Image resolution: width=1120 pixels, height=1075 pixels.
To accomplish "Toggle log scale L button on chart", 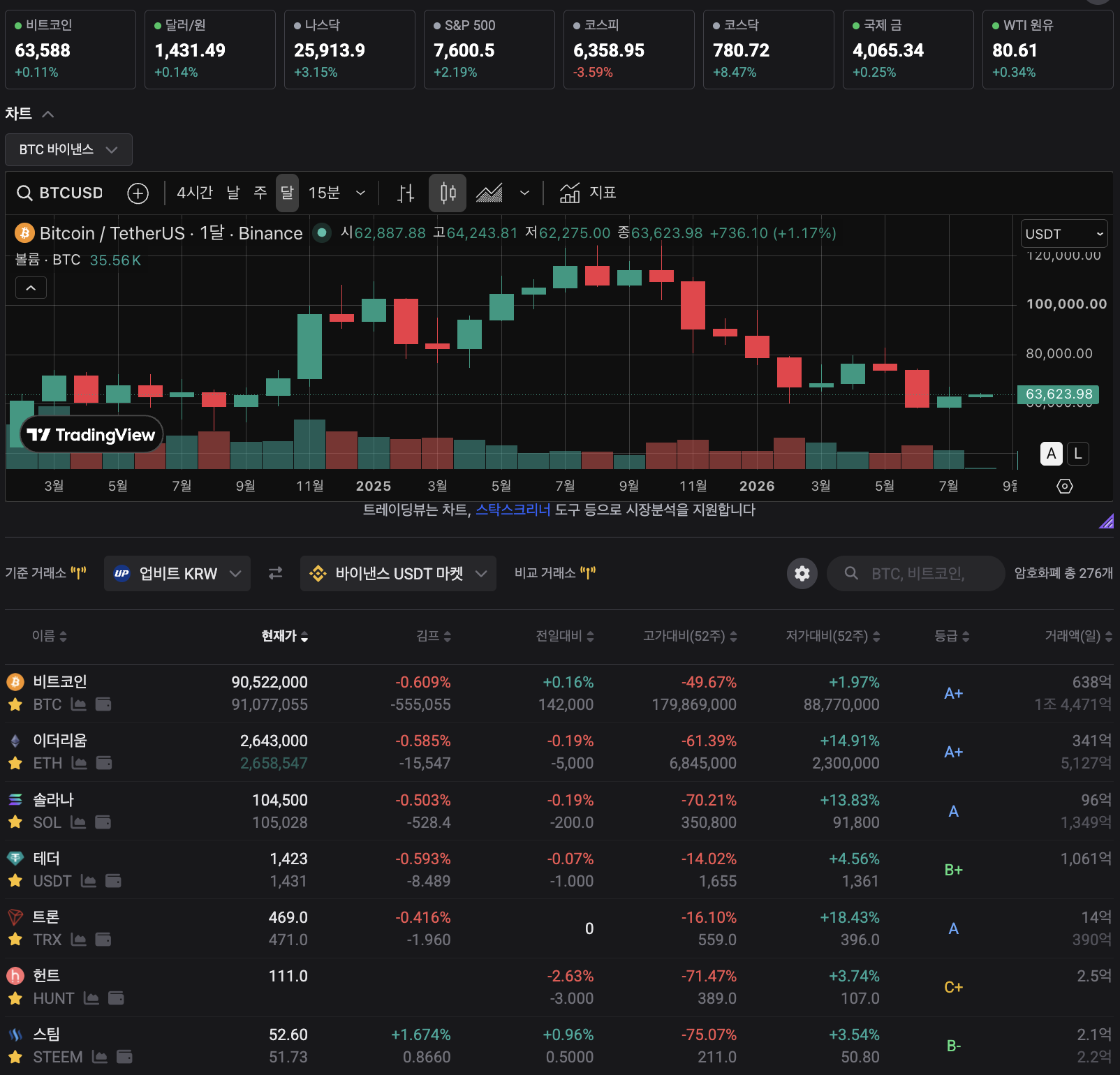I will coord(1078,454).
